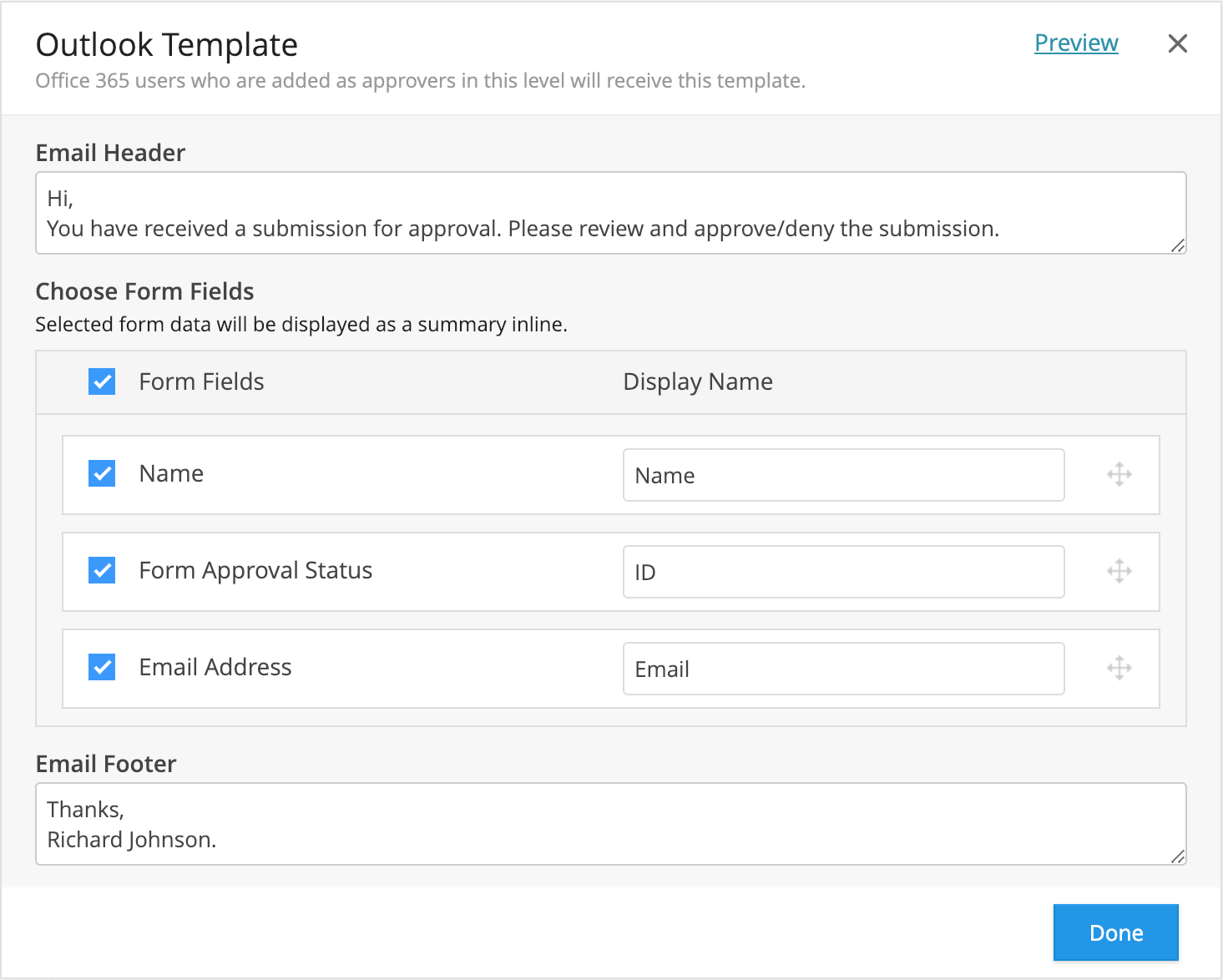Uncheck the Form Approval Status checkbox

click(102, 570)
